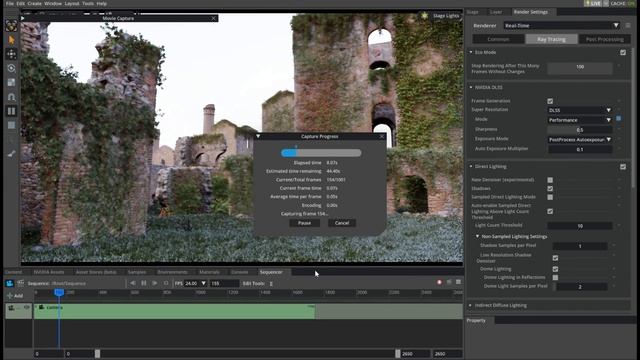Click the Edit Tools split icon
Image resolution: width=640 pixels, height=360 pixels.
[x=271, y=283]
